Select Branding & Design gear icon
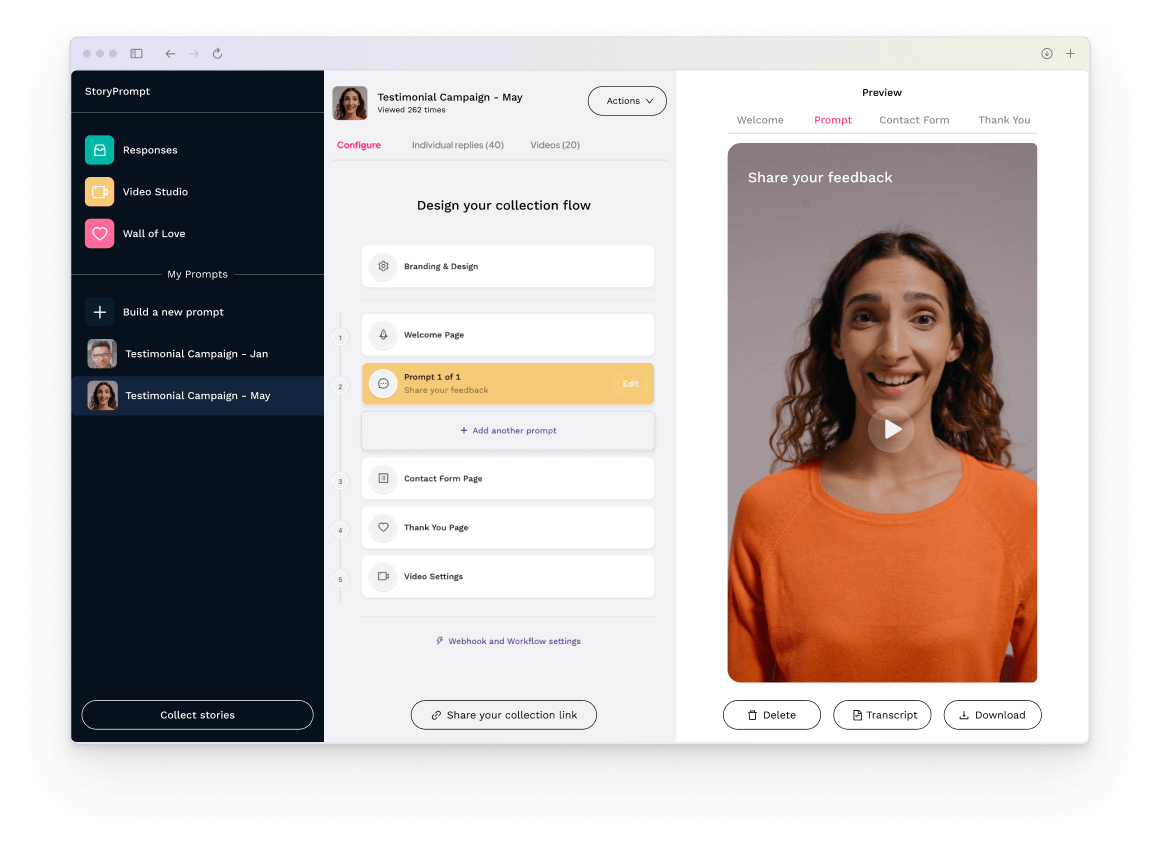This screenshot has height=848, width=1160. [383, 266]
